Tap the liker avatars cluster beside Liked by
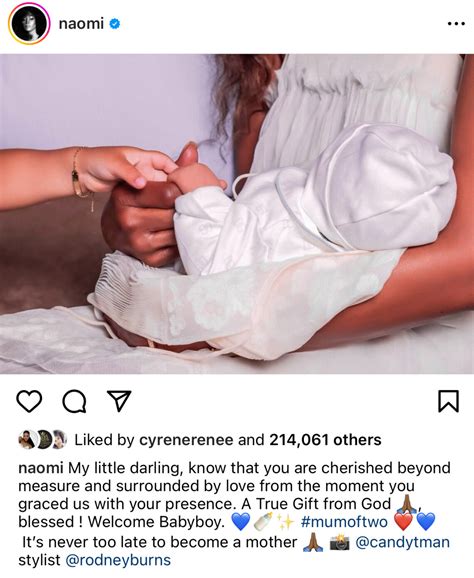This screenshot has width=474, height=578. point(42,439)
